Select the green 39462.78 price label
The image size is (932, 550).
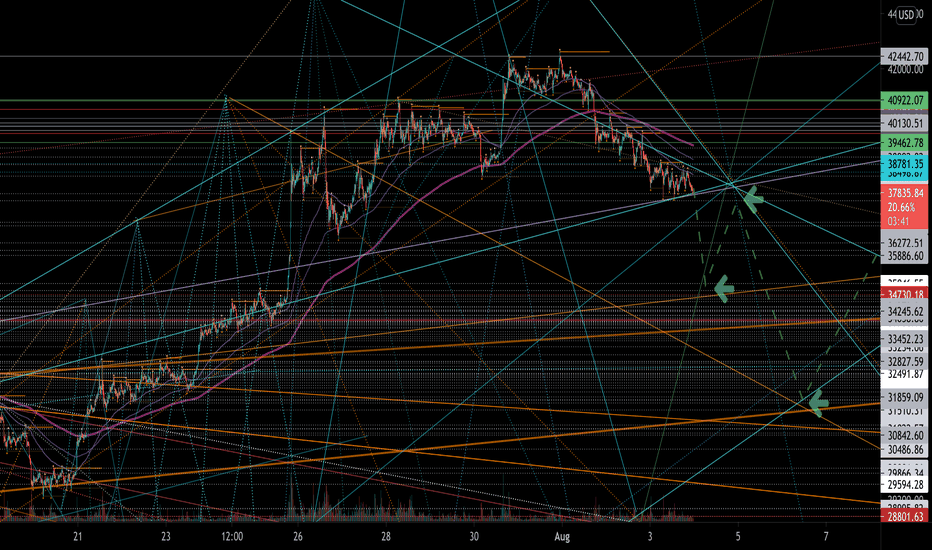904,143
